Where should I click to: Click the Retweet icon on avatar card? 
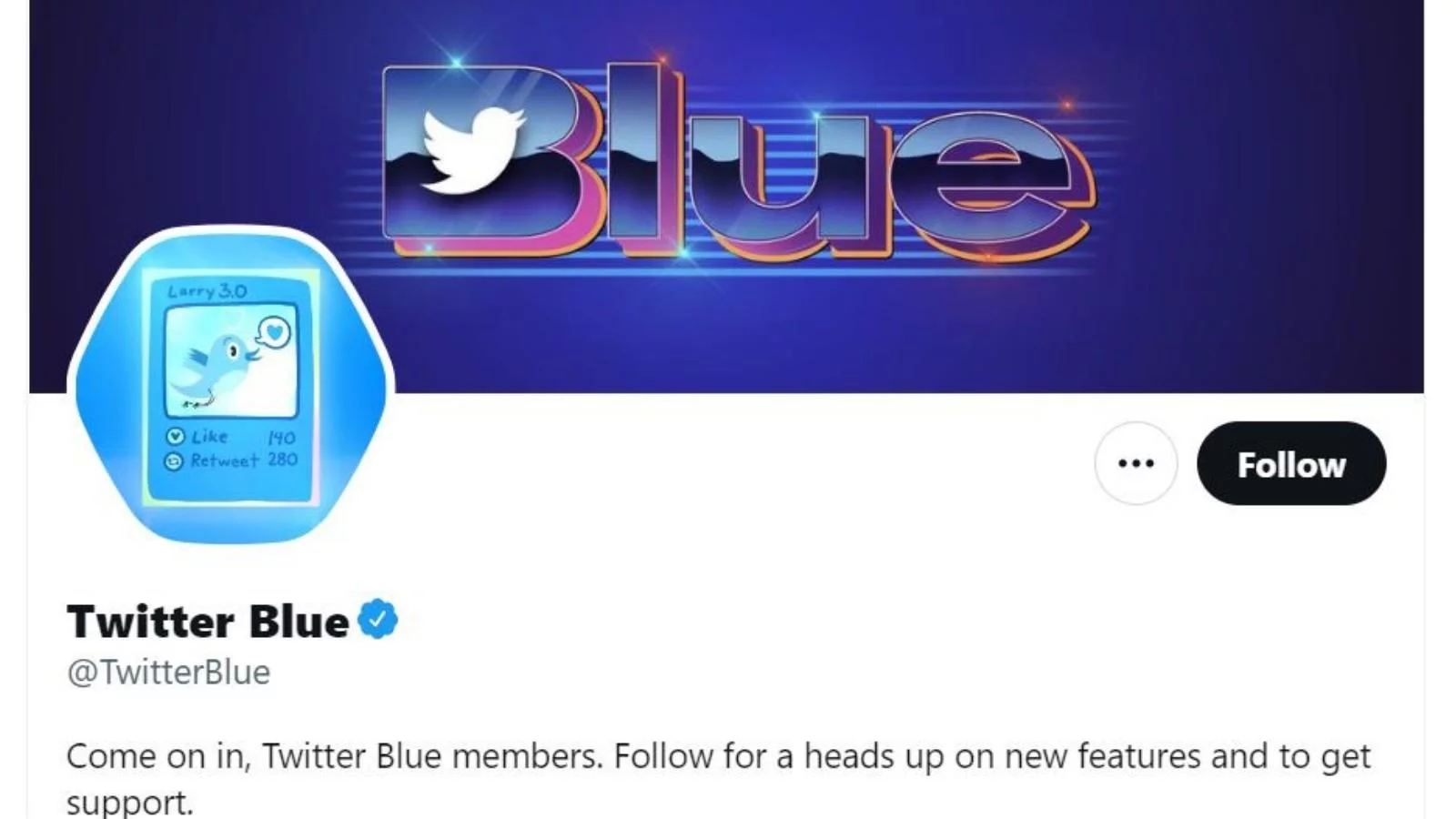pos(174,461)
